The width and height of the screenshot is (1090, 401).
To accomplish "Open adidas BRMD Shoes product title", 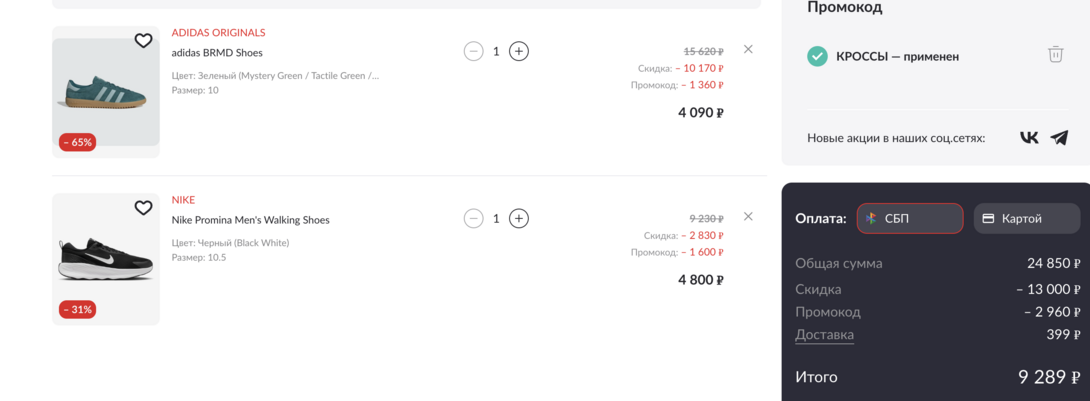I will tap(217, 53).
